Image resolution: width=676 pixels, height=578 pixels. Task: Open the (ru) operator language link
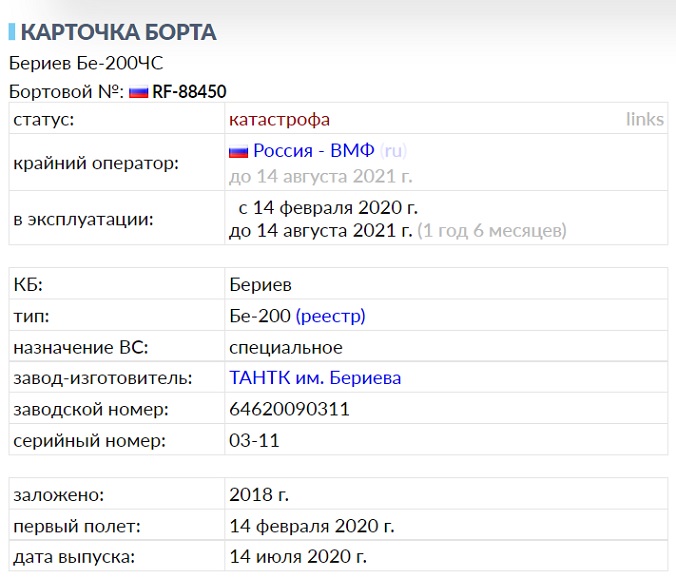tap(393, 151)
